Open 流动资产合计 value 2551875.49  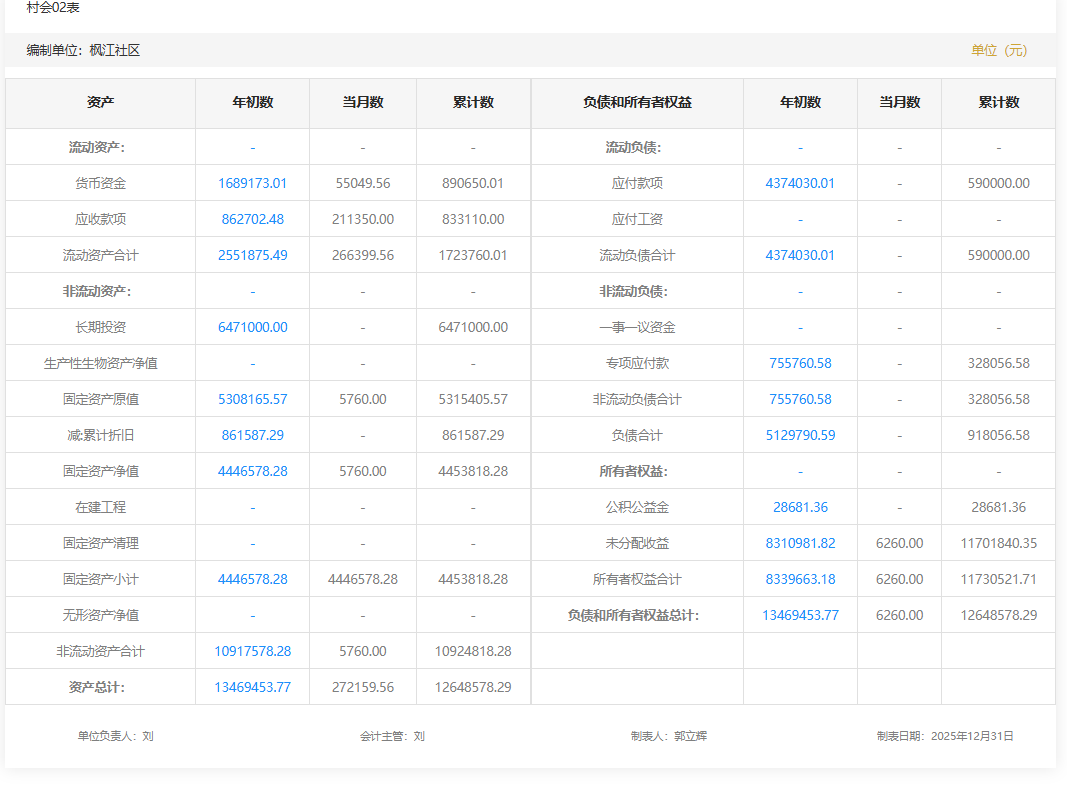(x=252, y=255)
